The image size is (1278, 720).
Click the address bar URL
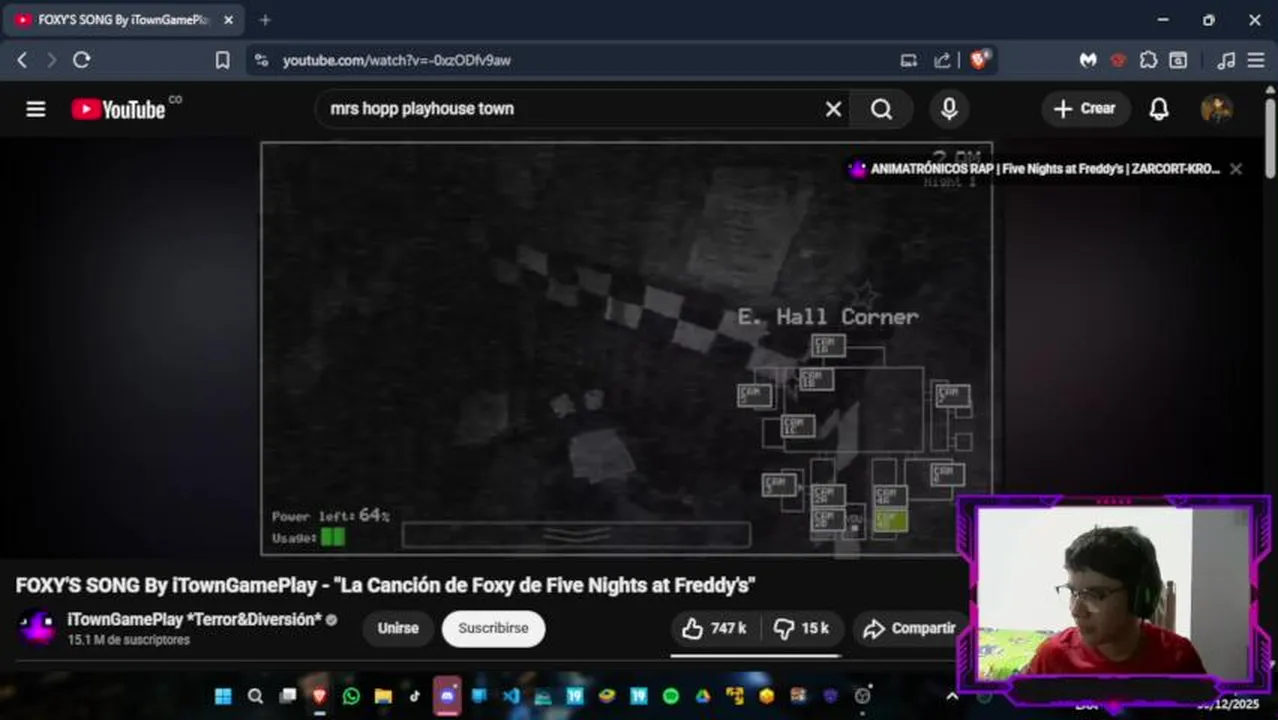click(x=396, y=60)
